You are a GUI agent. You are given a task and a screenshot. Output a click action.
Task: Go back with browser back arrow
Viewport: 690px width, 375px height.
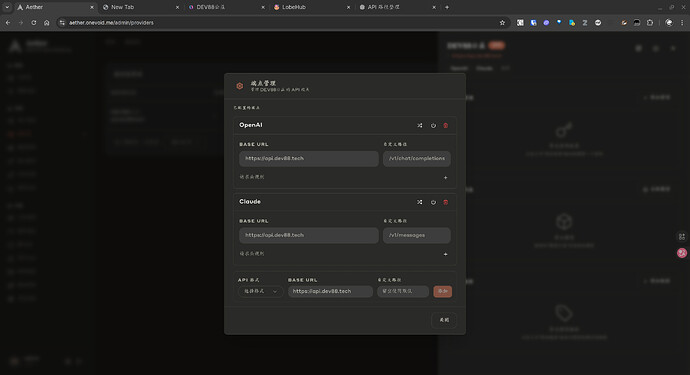point(8,22)
